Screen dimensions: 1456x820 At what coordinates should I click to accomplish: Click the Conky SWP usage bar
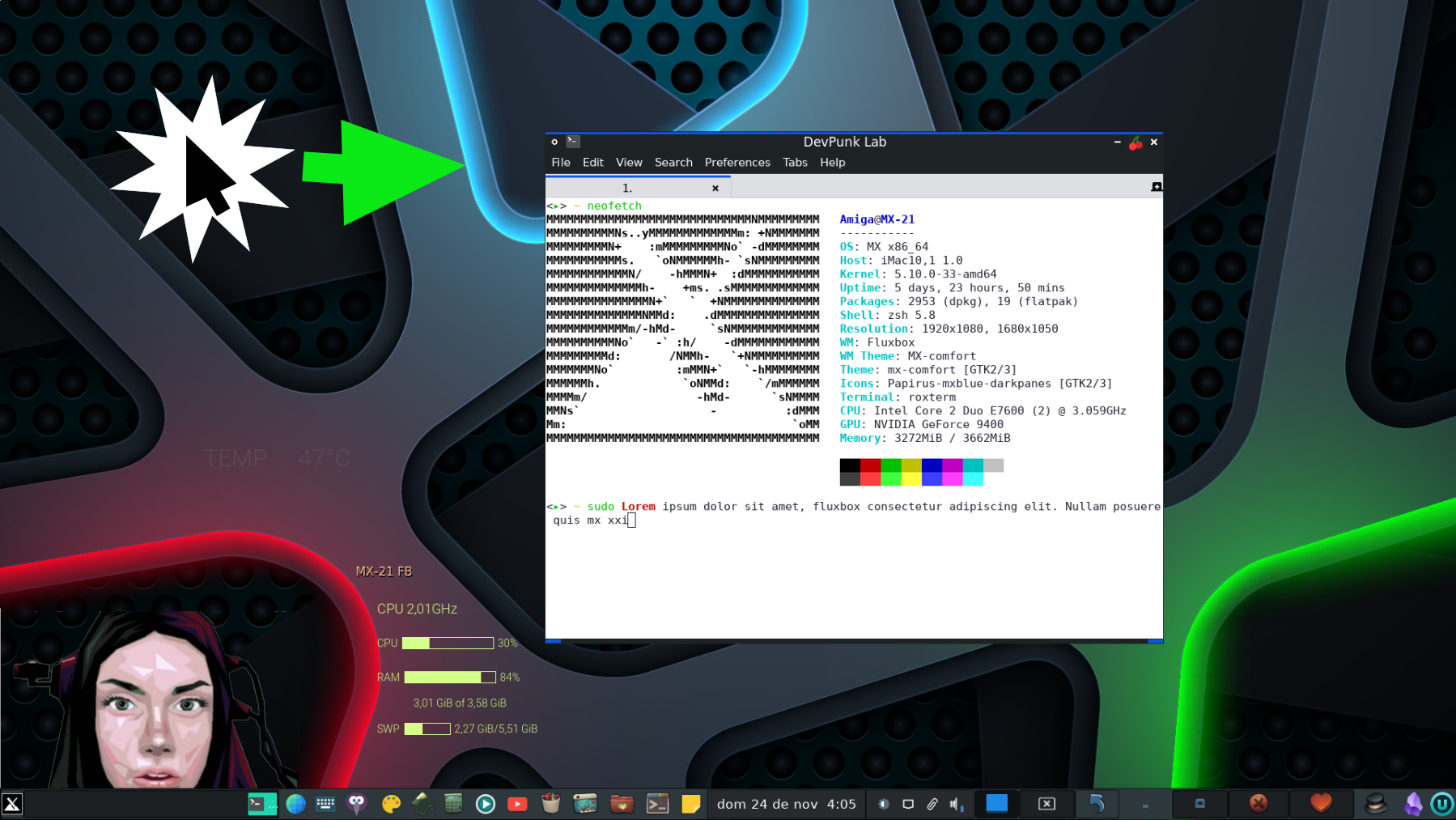pos(427,729)
